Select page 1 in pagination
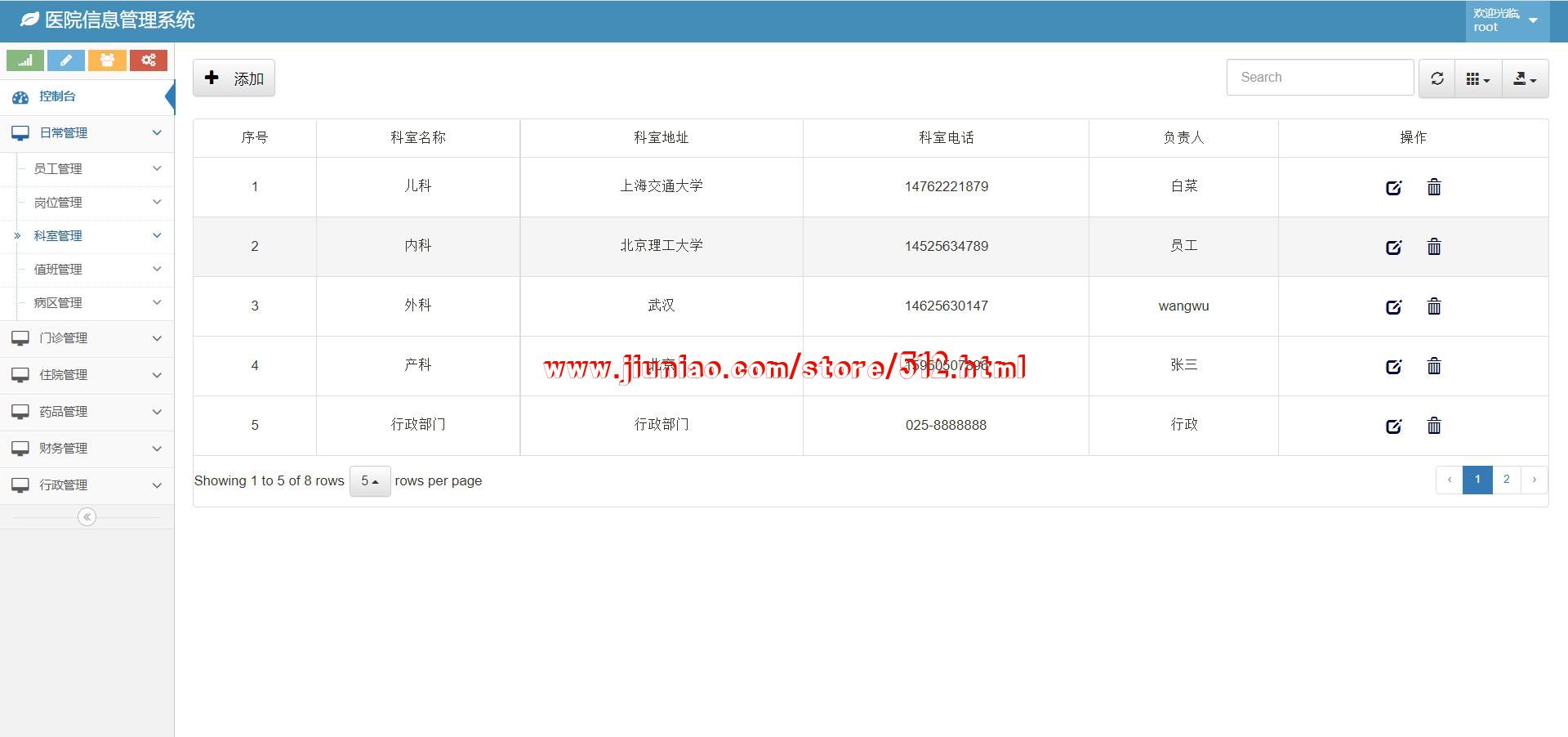This screenshot has width=1568, height=737. point(1477,480)
